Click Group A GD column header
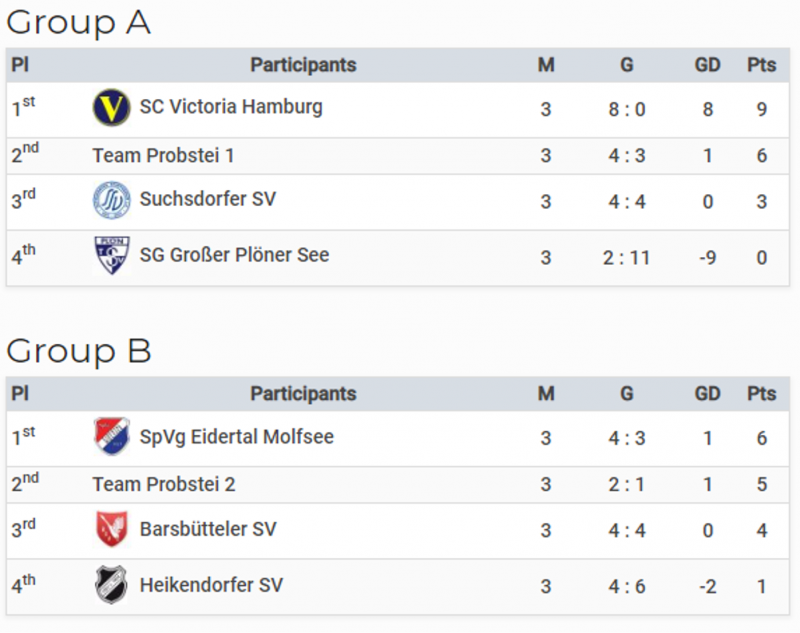The width and height of the screenshot is (800, 633). coord(707,65)
